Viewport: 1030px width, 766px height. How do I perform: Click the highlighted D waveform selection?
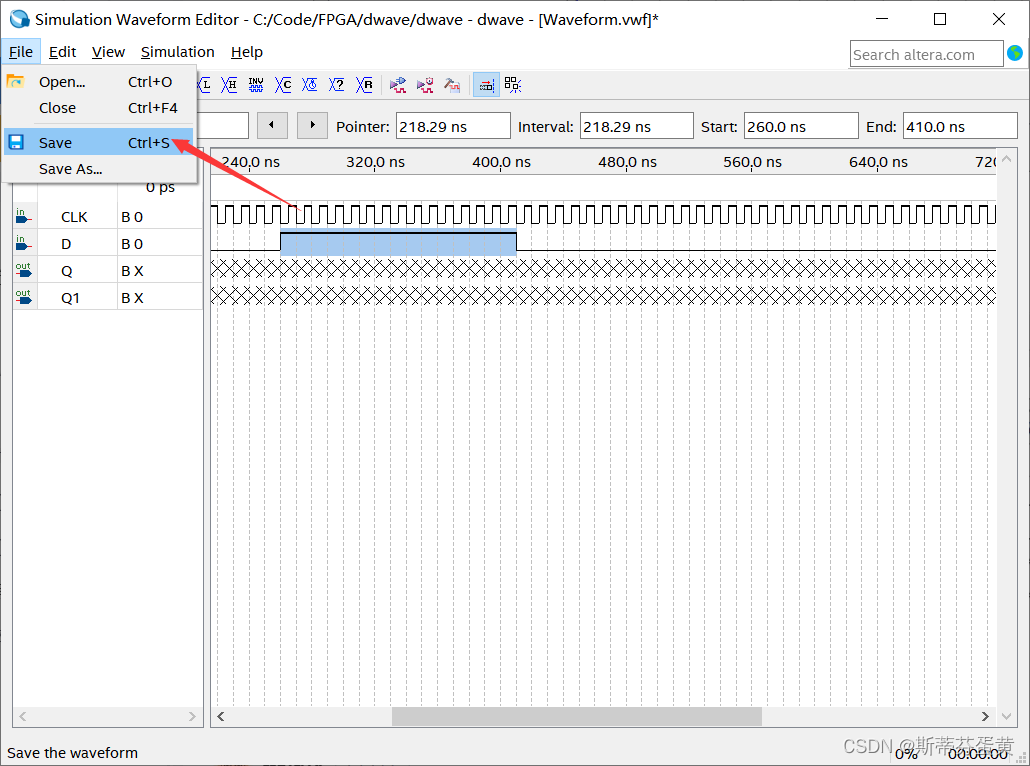398,242
